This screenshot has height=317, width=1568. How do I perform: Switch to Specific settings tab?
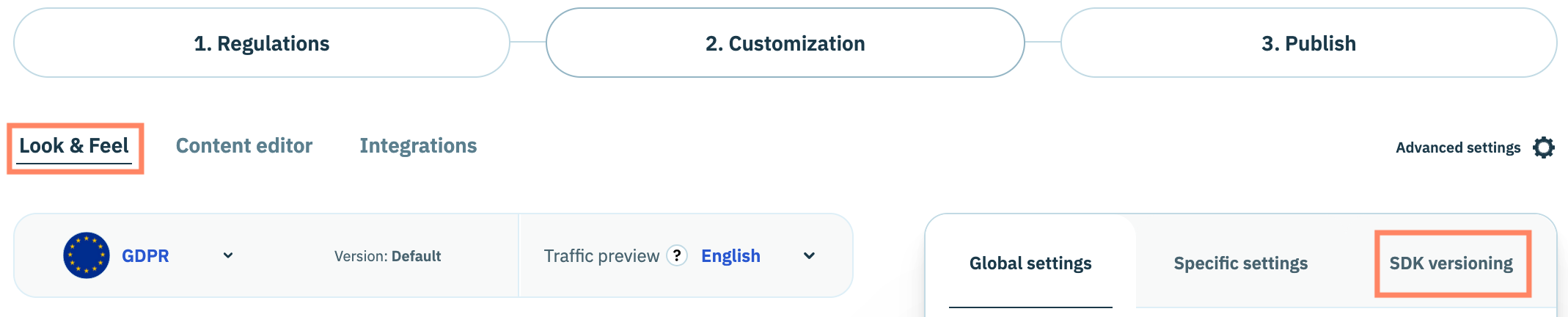click(x=1241, y=263)
